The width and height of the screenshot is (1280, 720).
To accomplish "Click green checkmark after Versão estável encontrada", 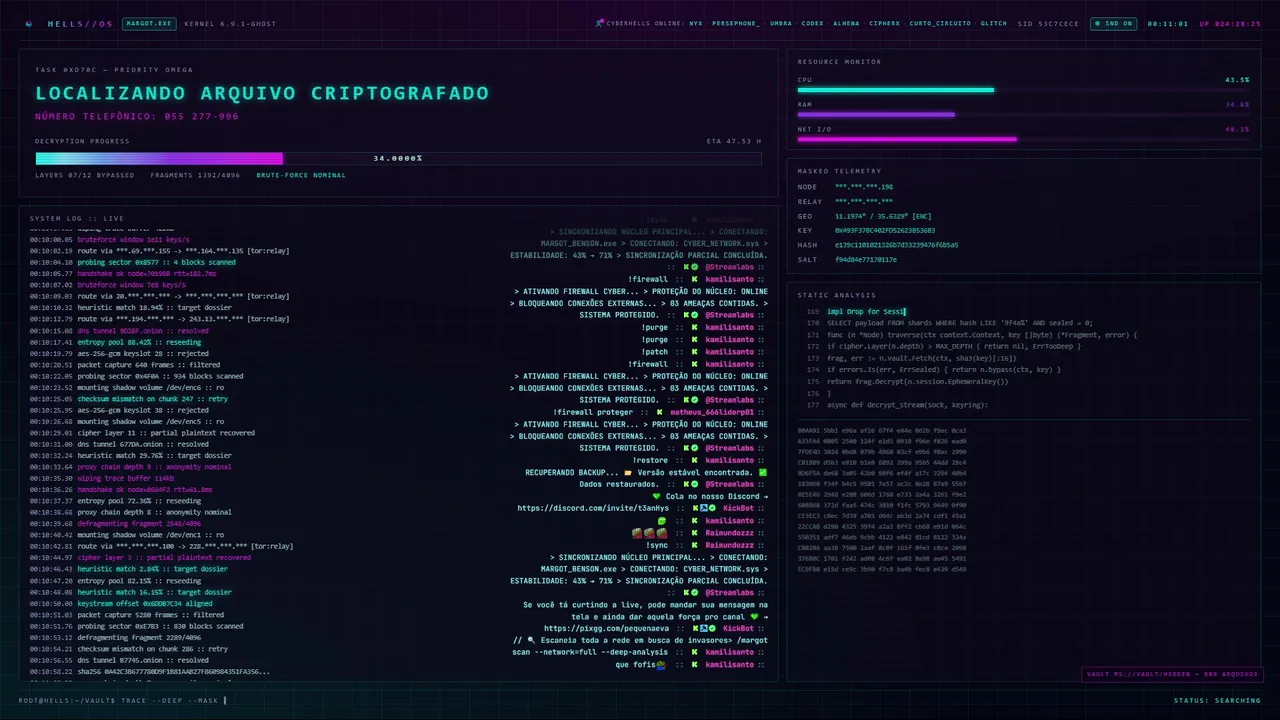I will [x=763, y=472].
